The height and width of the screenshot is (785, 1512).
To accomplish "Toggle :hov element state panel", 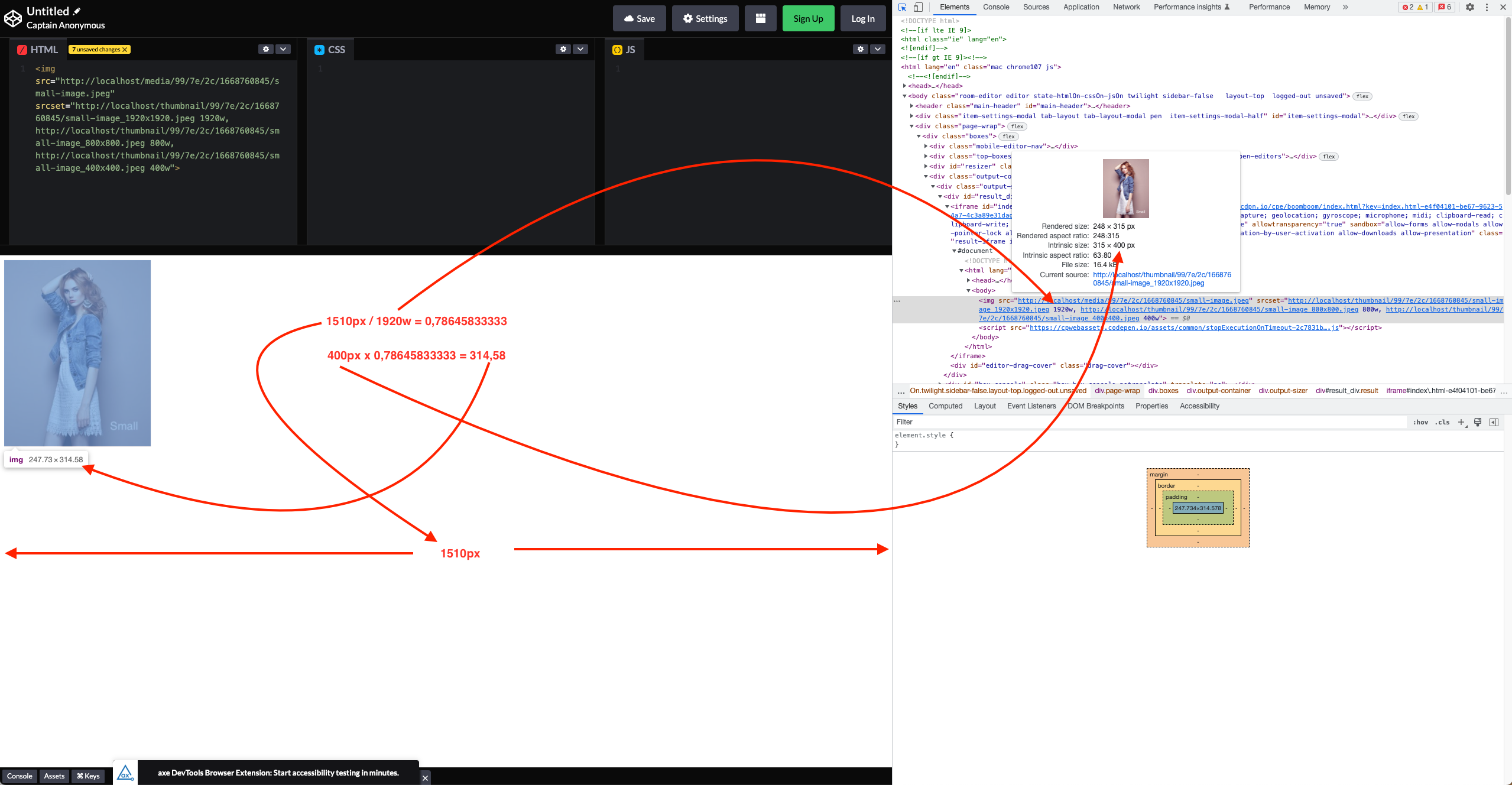I will pos(1420,422).
